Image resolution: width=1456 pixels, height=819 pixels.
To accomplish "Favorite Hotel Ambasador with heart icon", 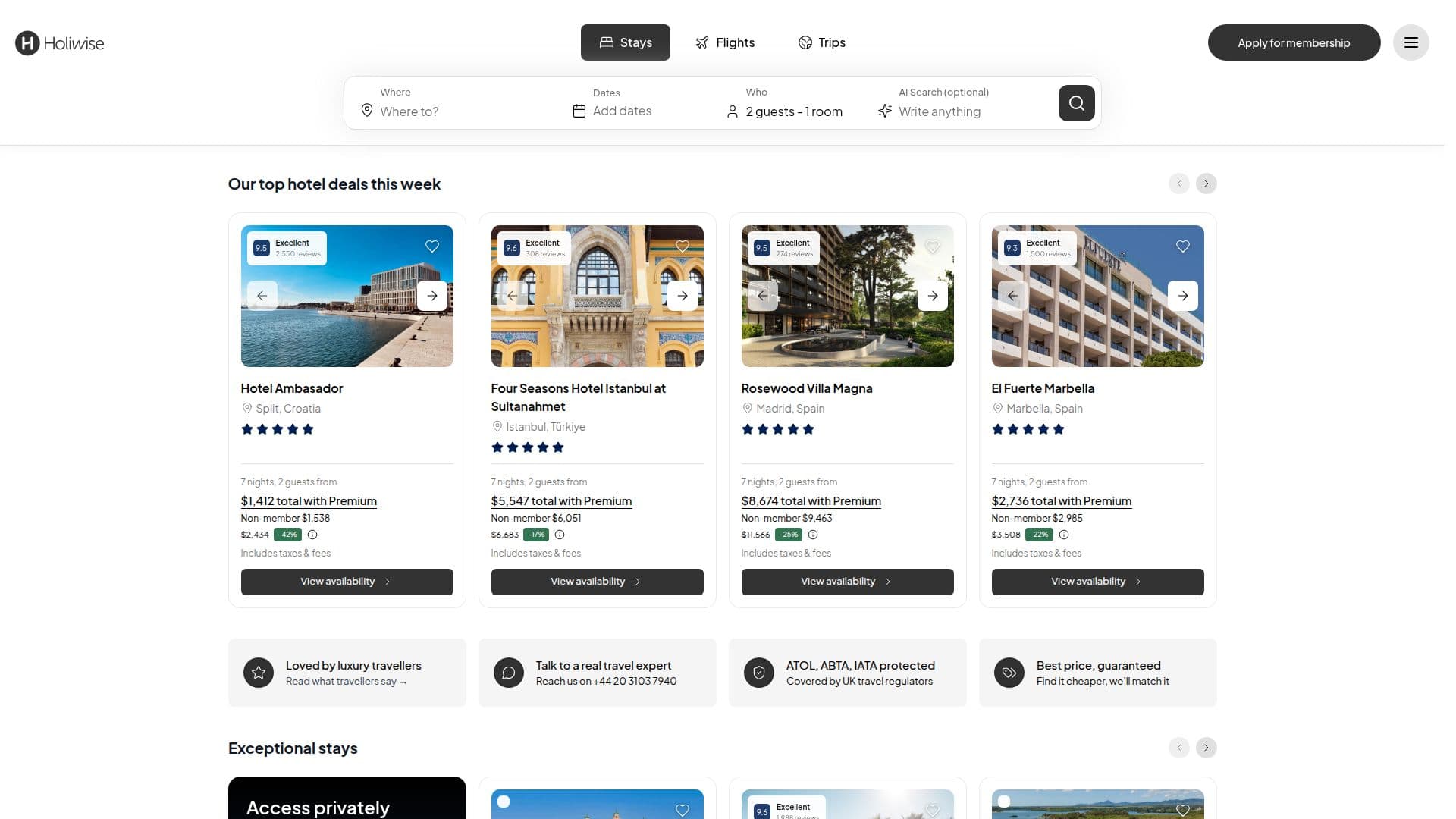I will 432,246.
